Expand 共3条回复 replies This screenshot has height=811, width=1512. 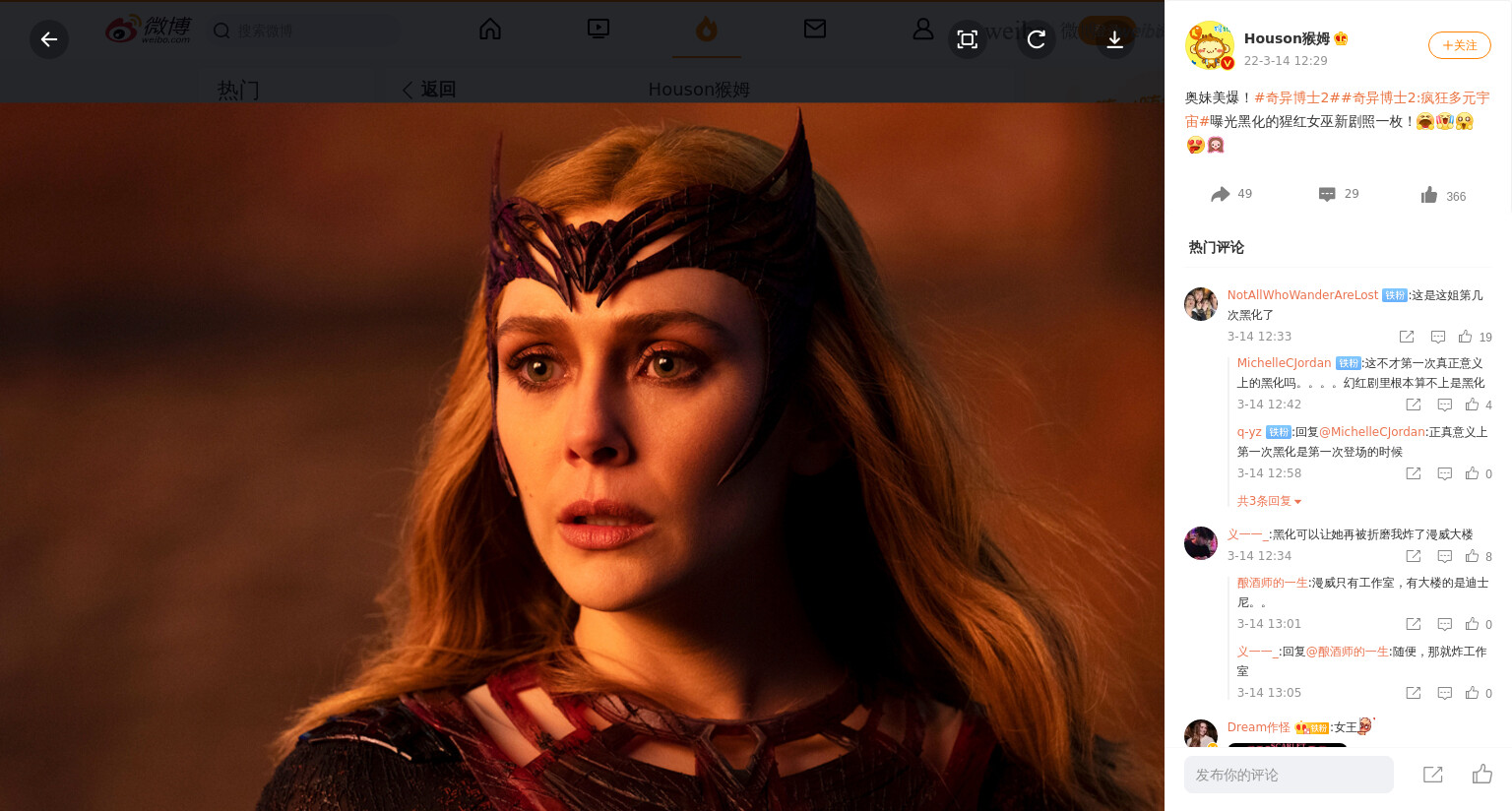coord(1269,501)
